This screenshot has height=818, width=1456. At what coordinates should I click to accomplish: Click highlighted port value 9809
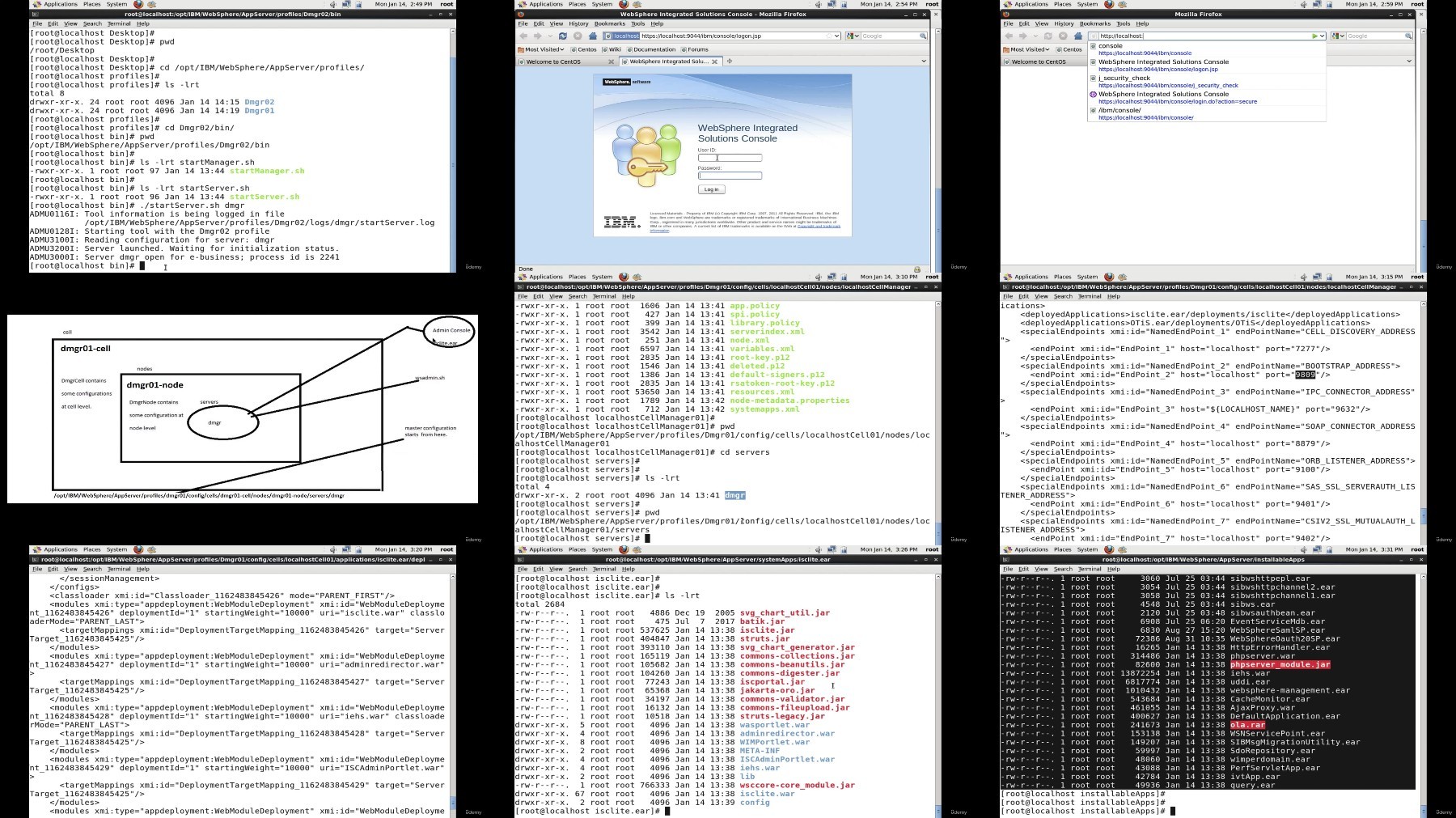(x=1306, y=375)
